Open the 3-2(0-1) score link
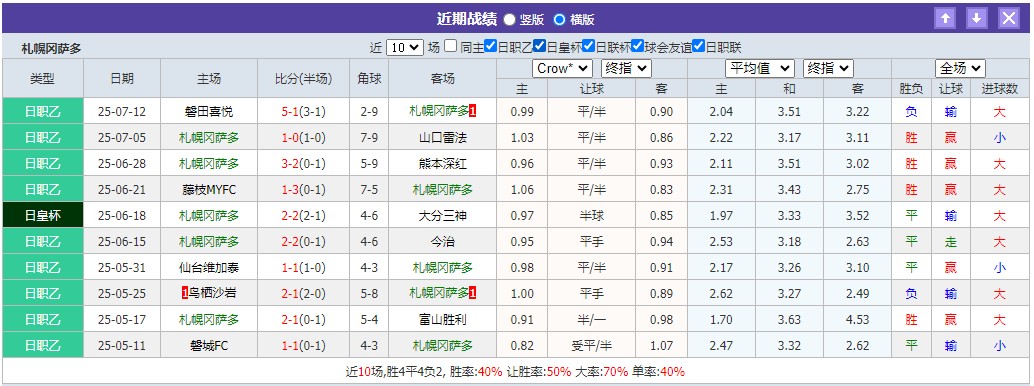 point(303,164)
